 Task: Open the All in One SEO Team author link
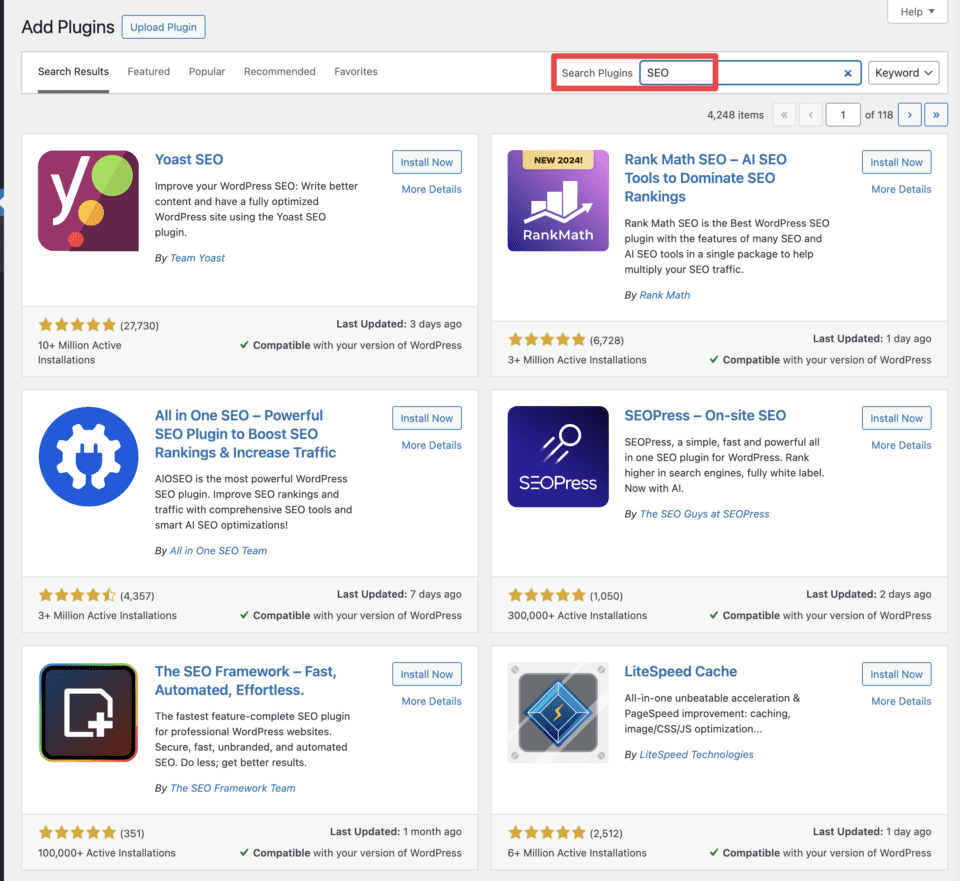(x=218, y=551)
